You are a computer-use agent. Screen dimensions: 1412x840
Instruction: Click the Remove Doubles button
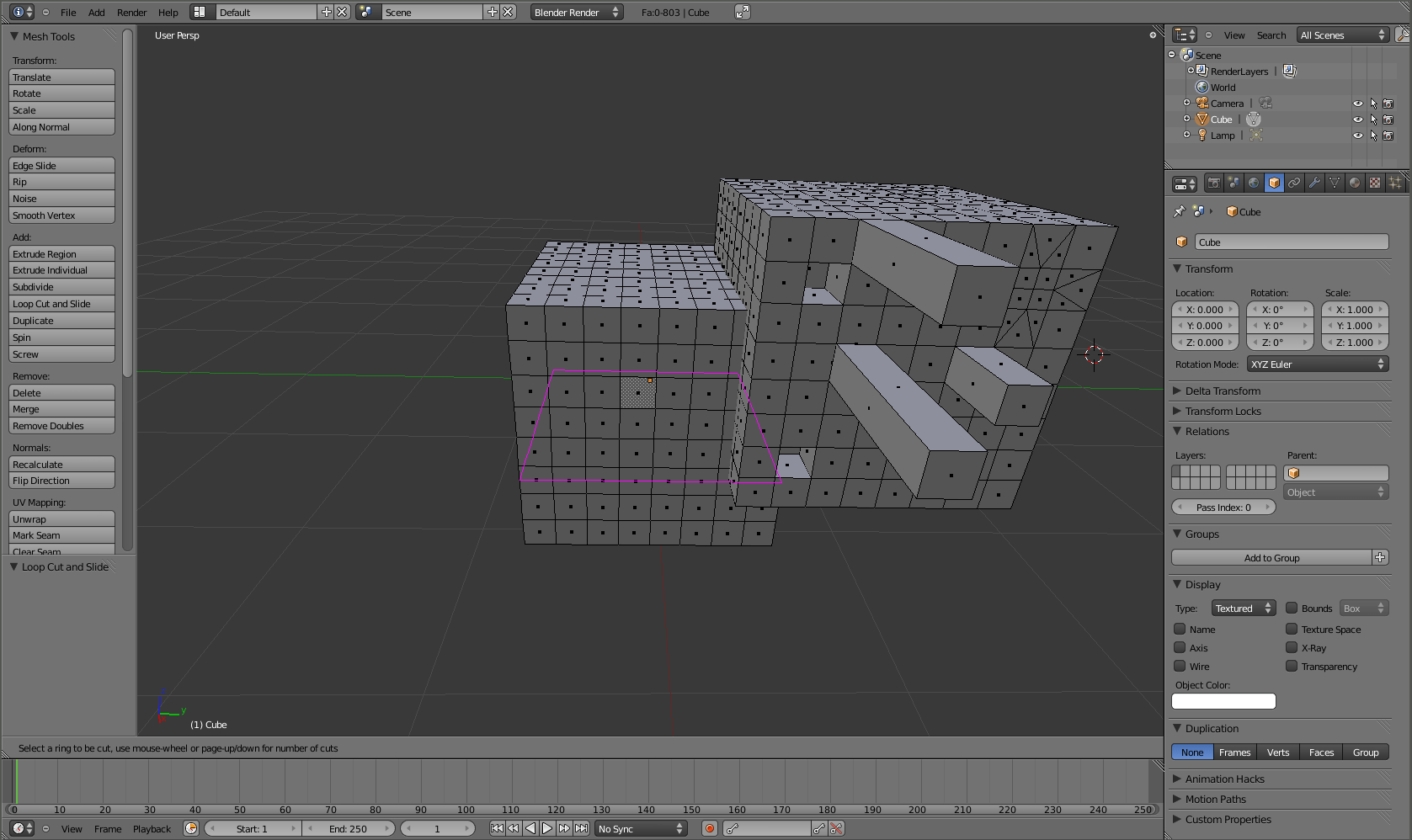tap(61, 426)
